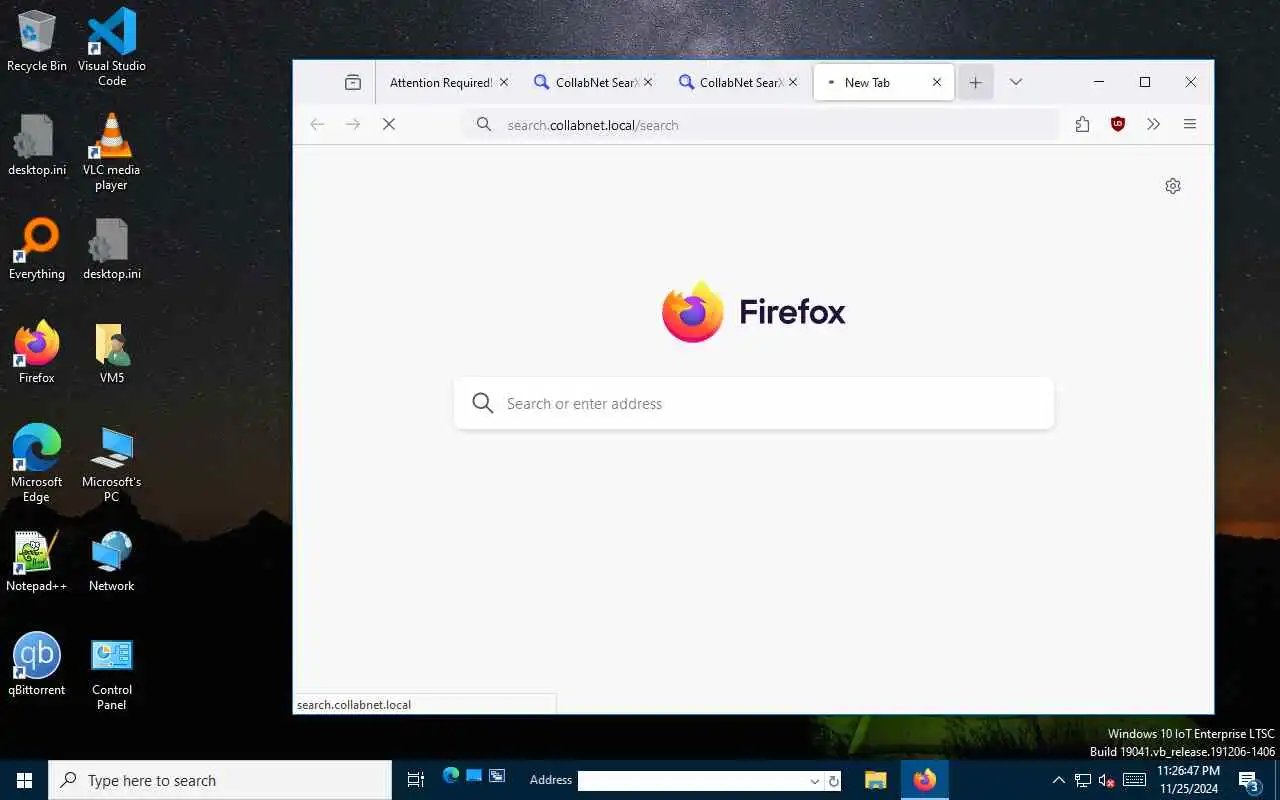Click the Switch windows quick launch icon
The image size is (1280, 800).
(497, 776)
